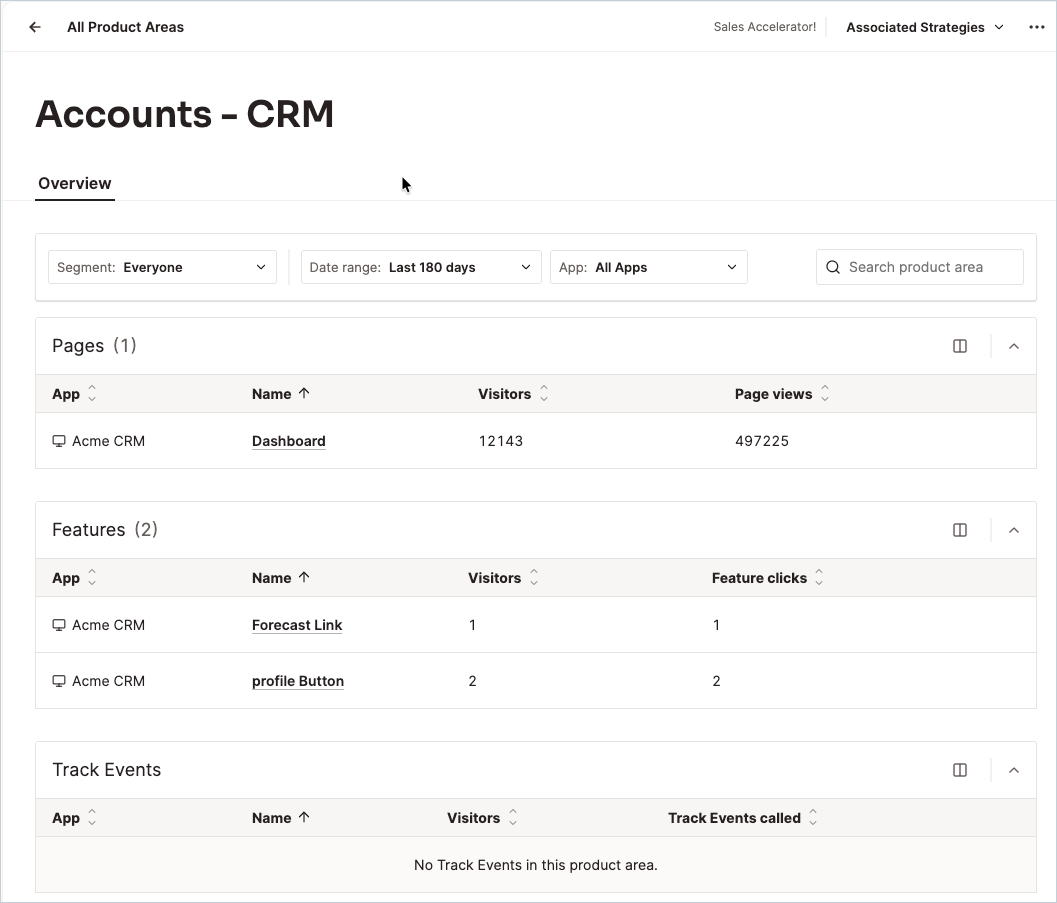The height and width of the screenshot is (903, 1057).
Task: Collapse the Track Events section
Action: point(1013,770)
